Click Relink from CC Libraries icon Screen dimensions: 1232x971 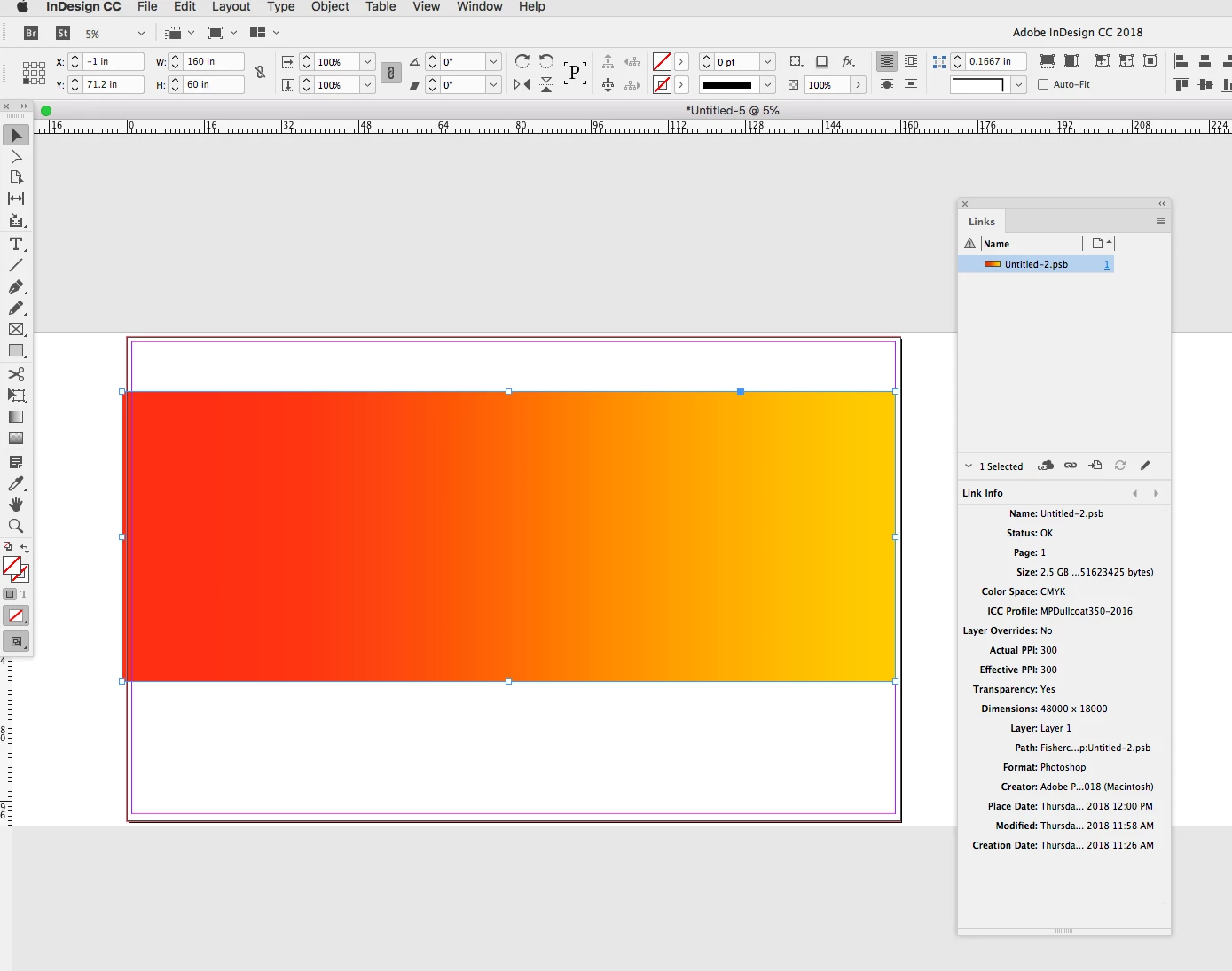pyautogui.click(x=1046, y=466)
